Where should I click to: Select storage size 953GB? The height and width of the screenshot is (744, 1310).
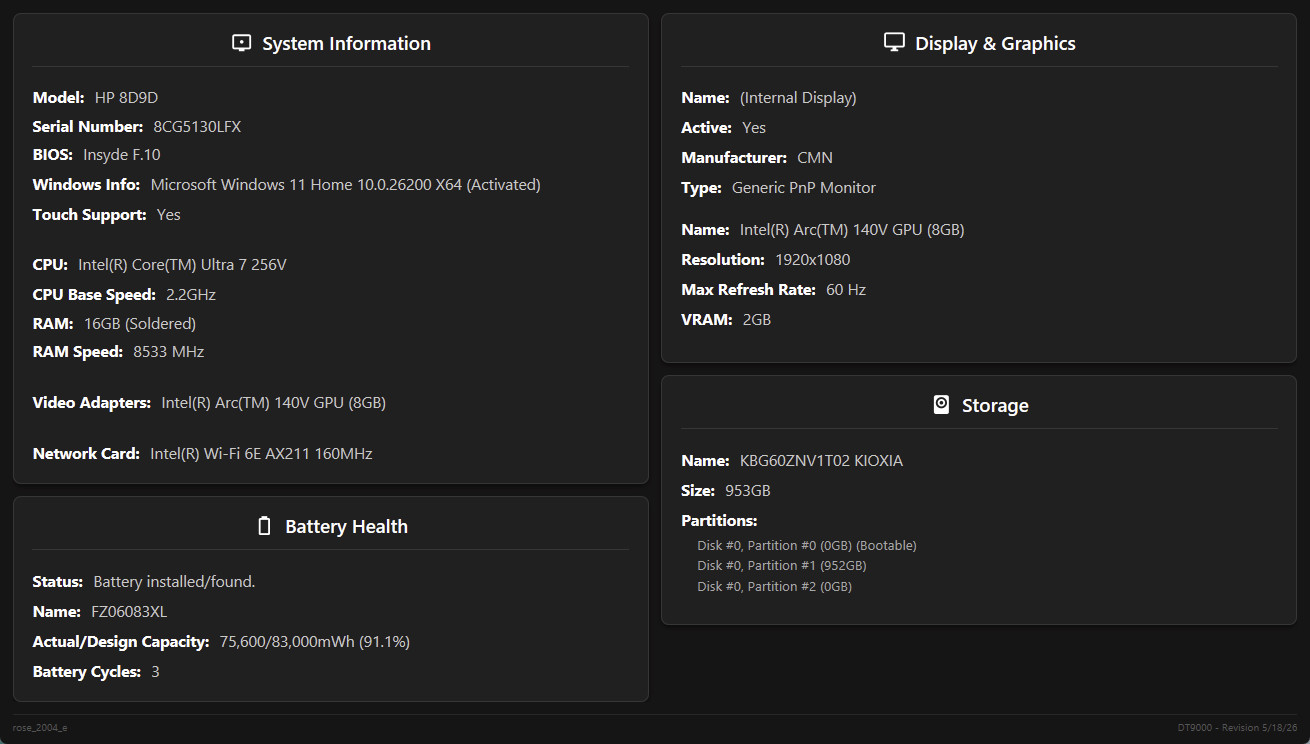point(748,491)
